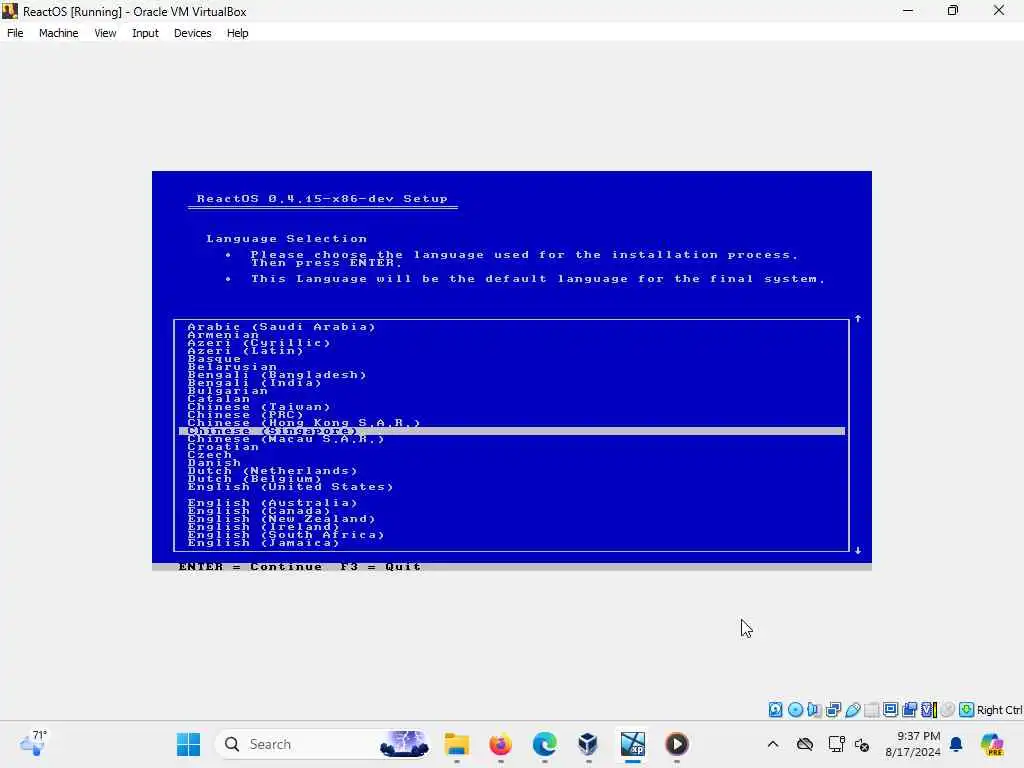Open the clock showing 9:37 PM
This screenshot has height=768, width=1024.
913,744
